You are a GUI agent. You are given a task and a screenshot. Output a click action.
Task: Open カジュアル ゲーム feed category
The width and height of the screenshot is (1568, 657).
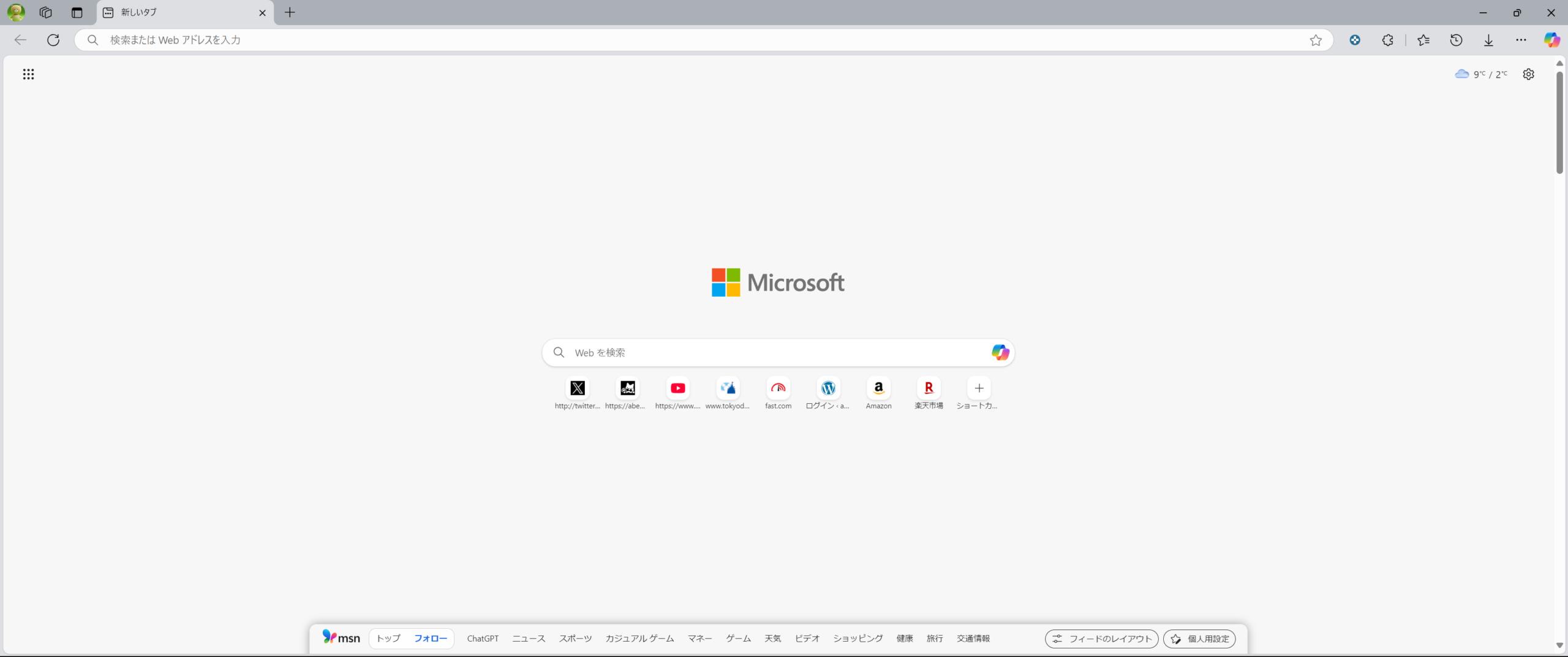tap(639, 639)
